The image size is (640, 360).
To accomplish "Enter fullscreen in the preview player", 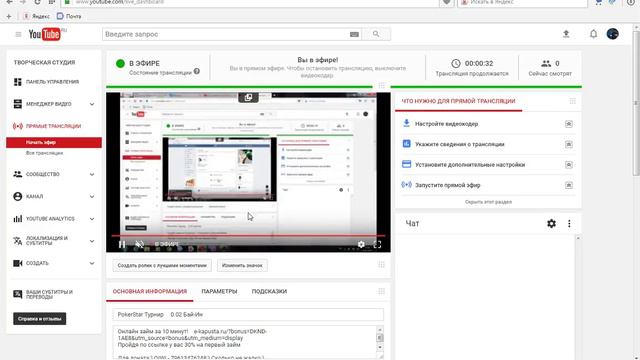I will (378, 244).
